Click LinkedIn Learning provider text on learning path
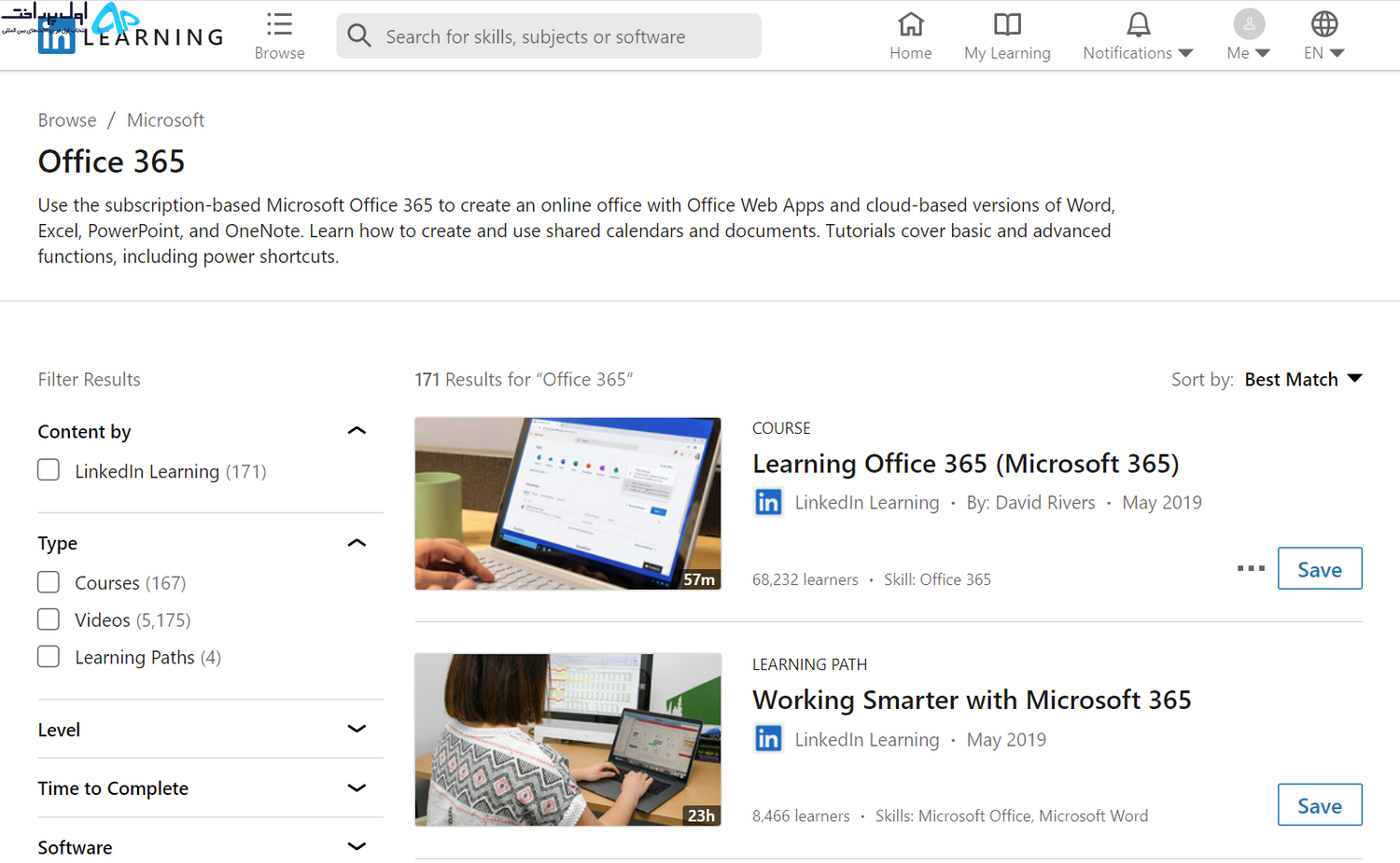1400x863 pixels. [x=867, y=740]
